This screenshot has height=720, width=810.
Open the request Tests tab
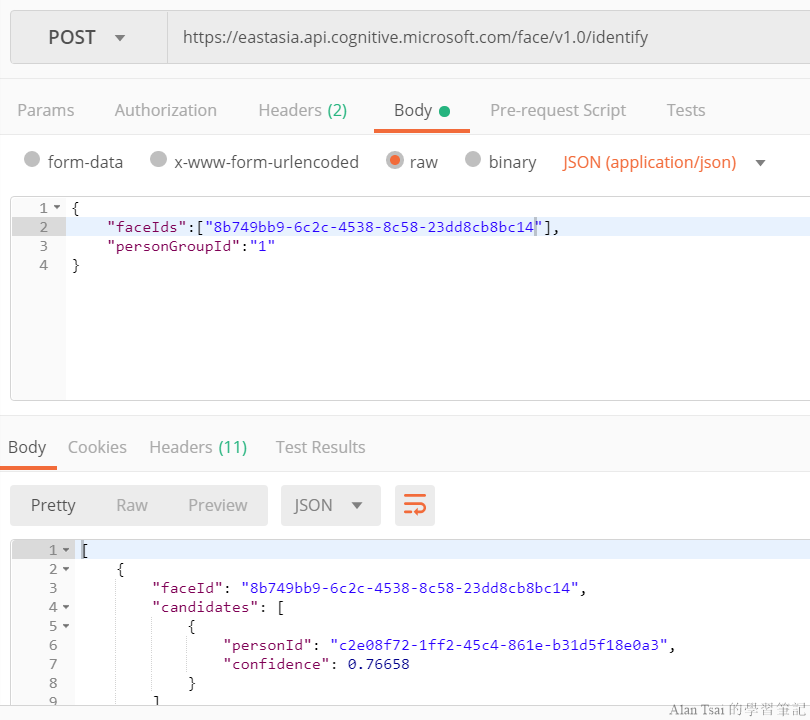(686, 110)
